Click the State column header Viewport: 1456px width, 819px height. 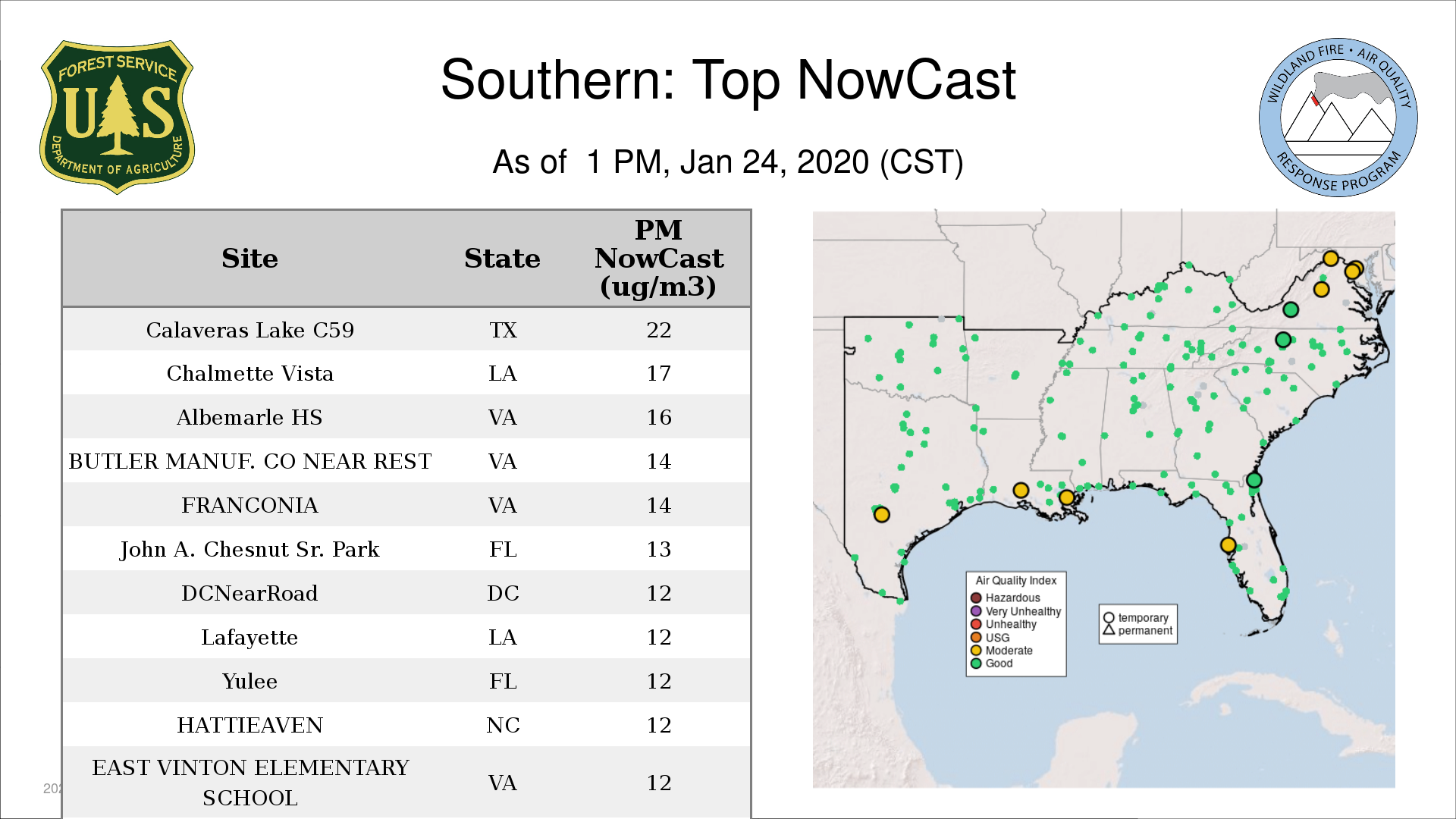pyautogui.click(x=502, y=259)
